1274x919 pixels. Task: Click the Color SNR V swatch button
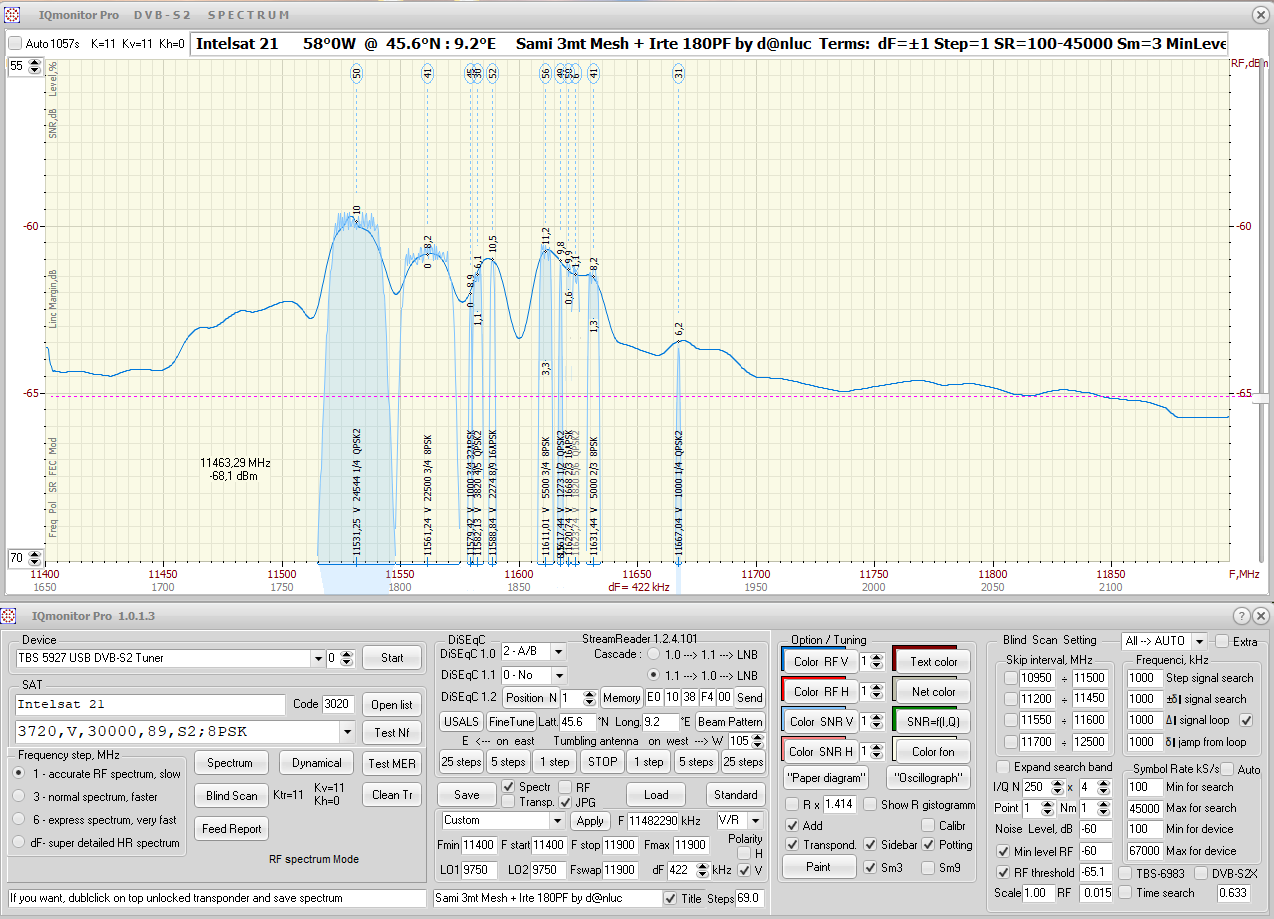822,722
